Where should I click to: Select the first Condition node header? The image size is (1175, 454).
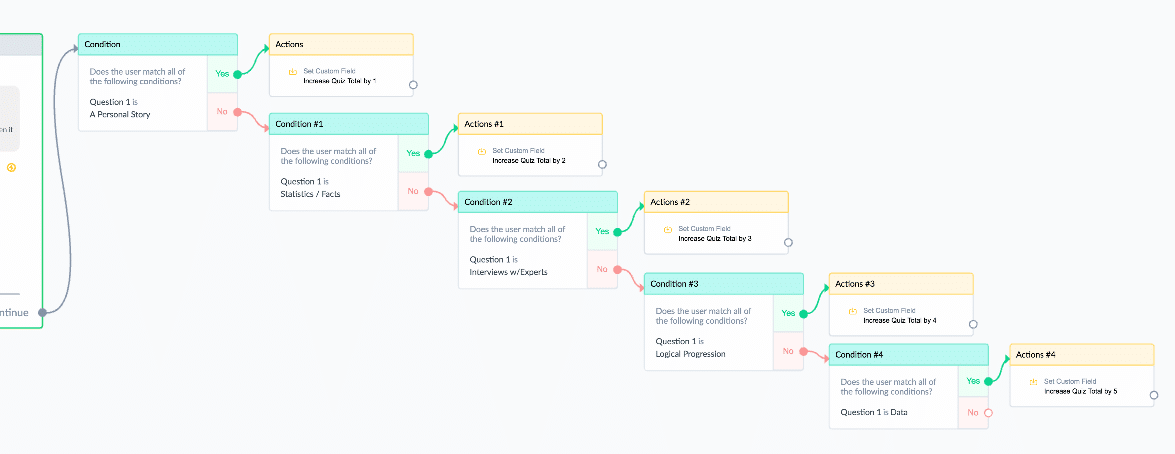158,44
